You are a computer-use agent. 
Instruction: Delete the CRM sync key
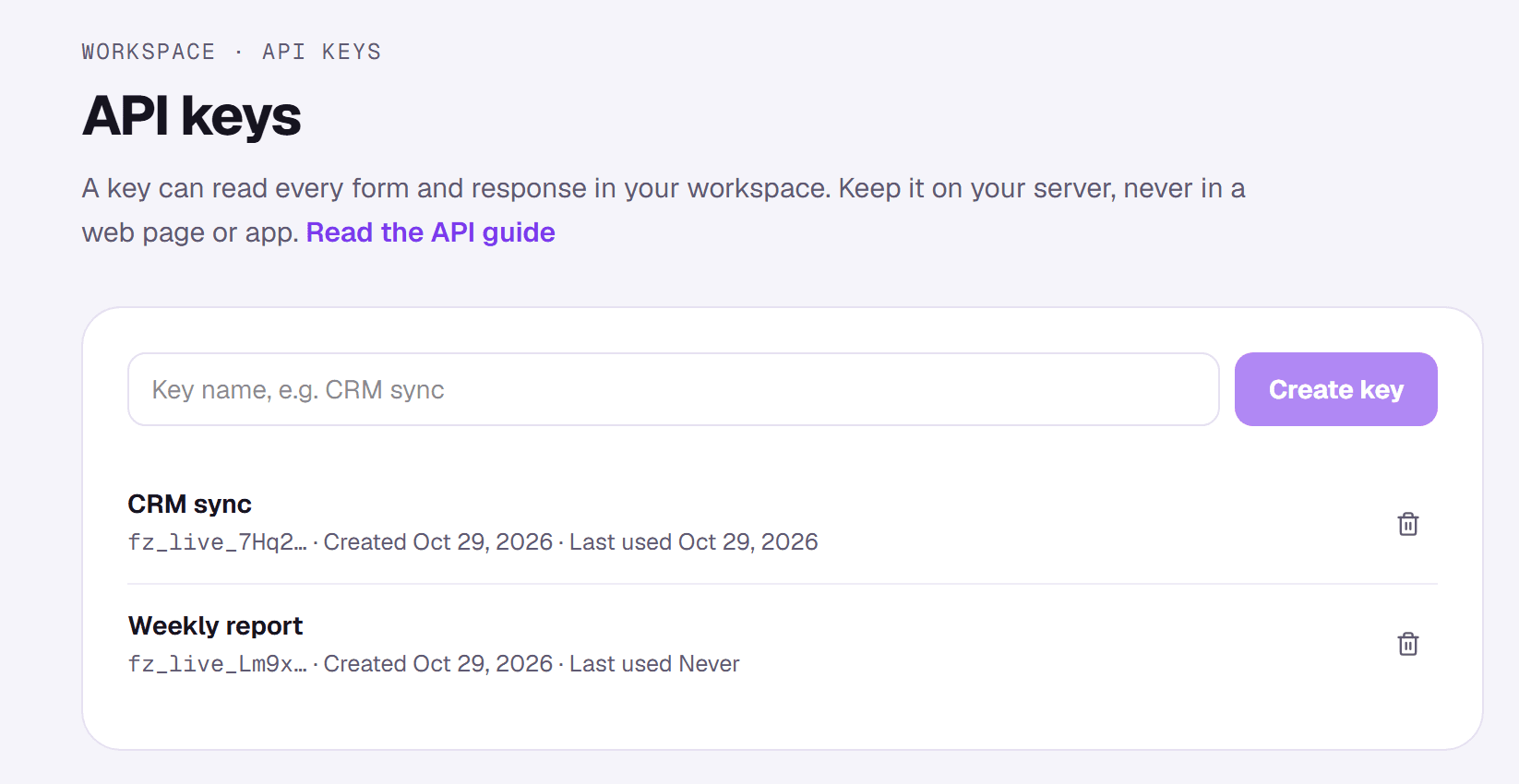point(1407,524)
